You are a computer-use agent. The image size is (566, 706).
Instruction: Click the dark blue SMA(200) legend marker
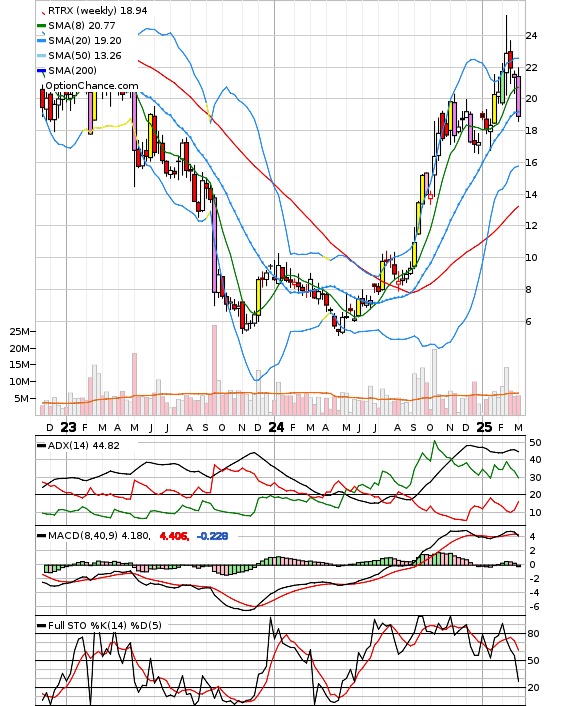coord(41,71)
